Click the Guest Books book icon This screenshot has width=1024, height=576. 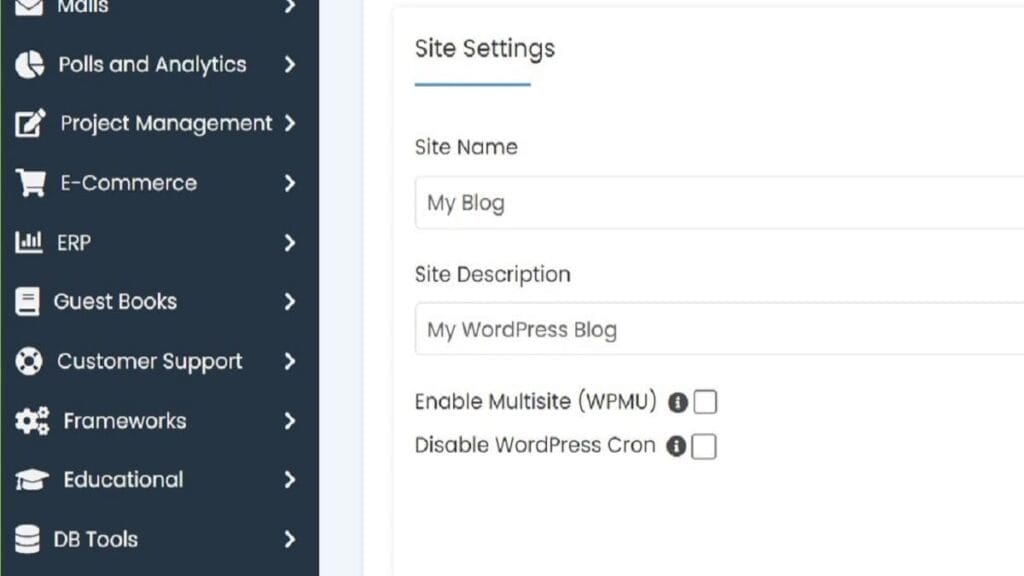(30, 301)
